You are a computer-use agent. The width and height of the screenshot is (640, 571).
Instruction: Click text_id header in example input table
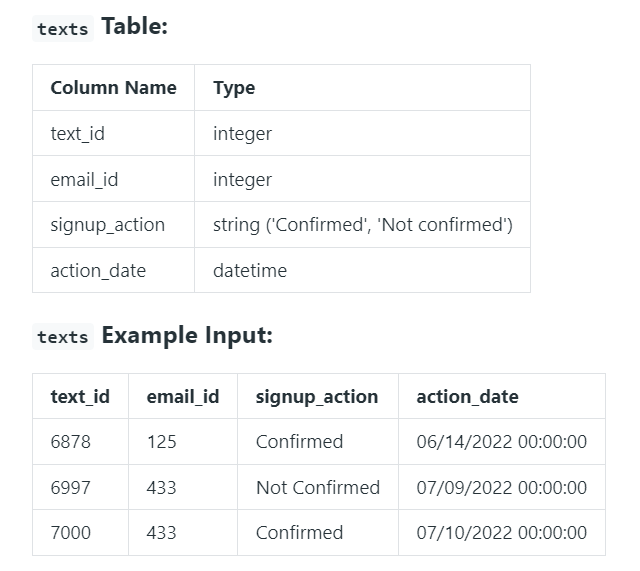coord(80,396)
